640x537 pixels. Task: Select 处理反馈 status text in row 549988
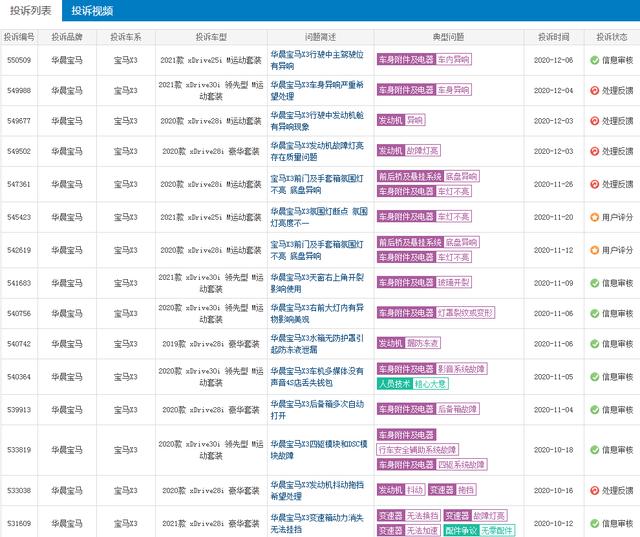[x=618, y=90]
